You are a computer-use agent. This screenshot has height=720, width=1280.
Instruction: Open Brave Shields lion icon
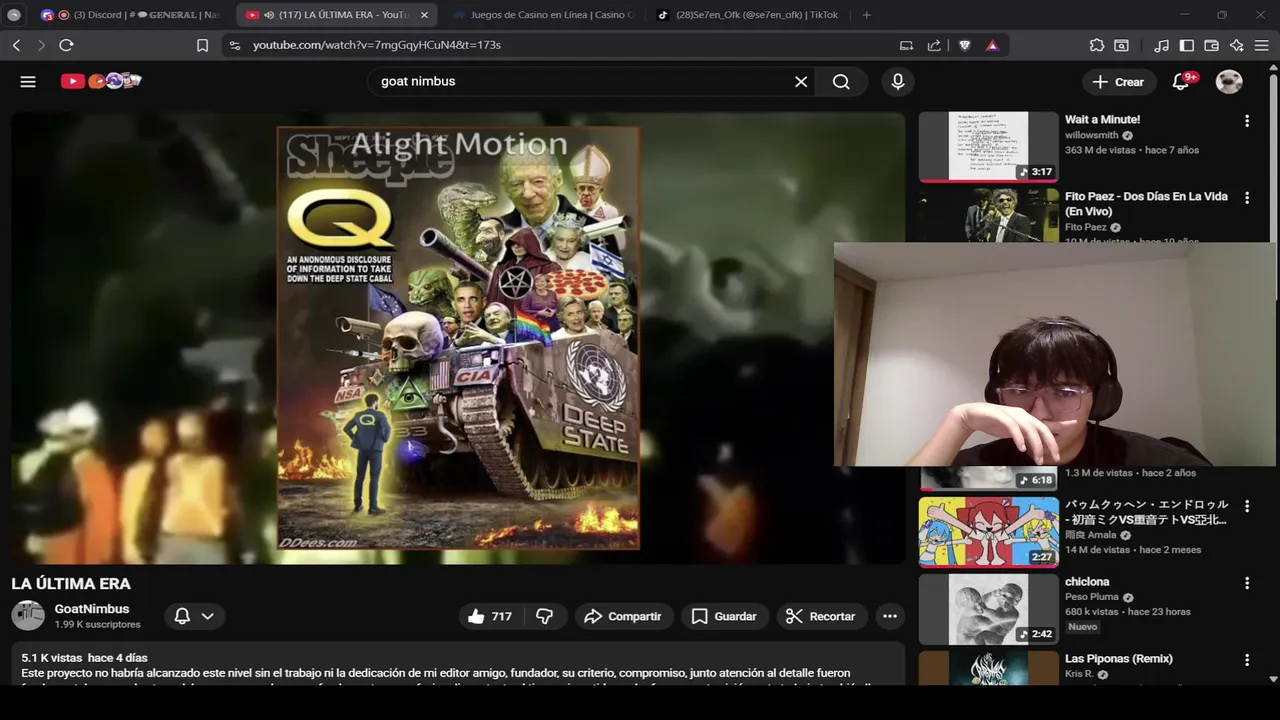click(964, 45)
